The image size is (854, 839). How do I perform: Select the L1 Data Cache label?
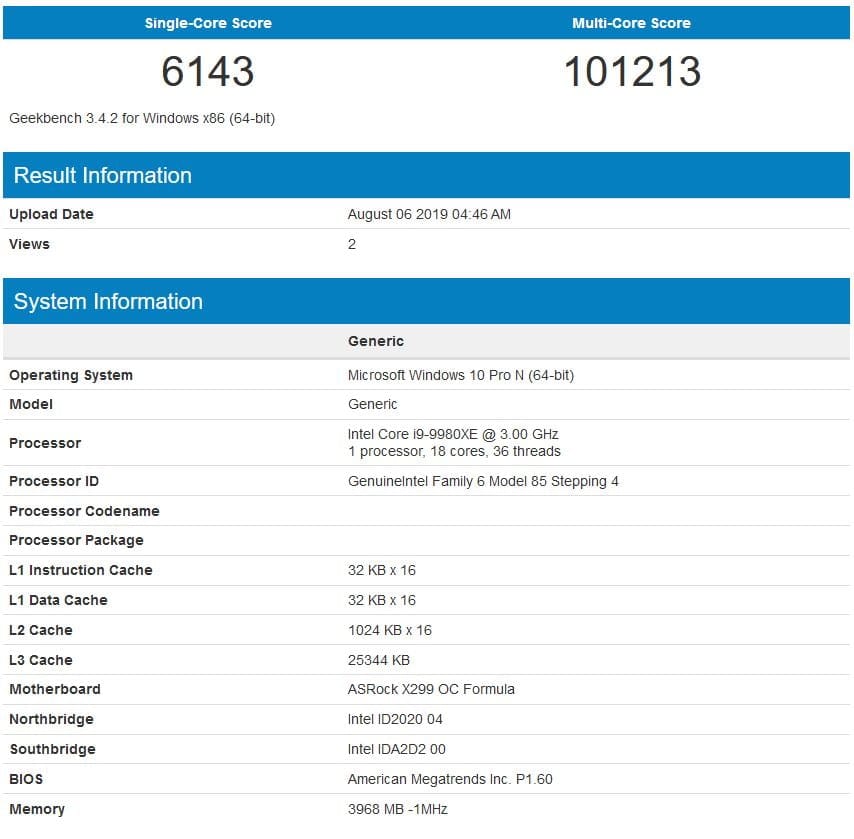pos(58,600)
